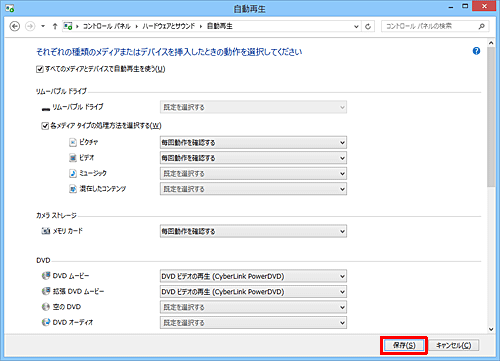Open the ピクチャ action dropdown
Viewport: 500px width, 361px height.
pyautogui.click(x=253, y=143)
